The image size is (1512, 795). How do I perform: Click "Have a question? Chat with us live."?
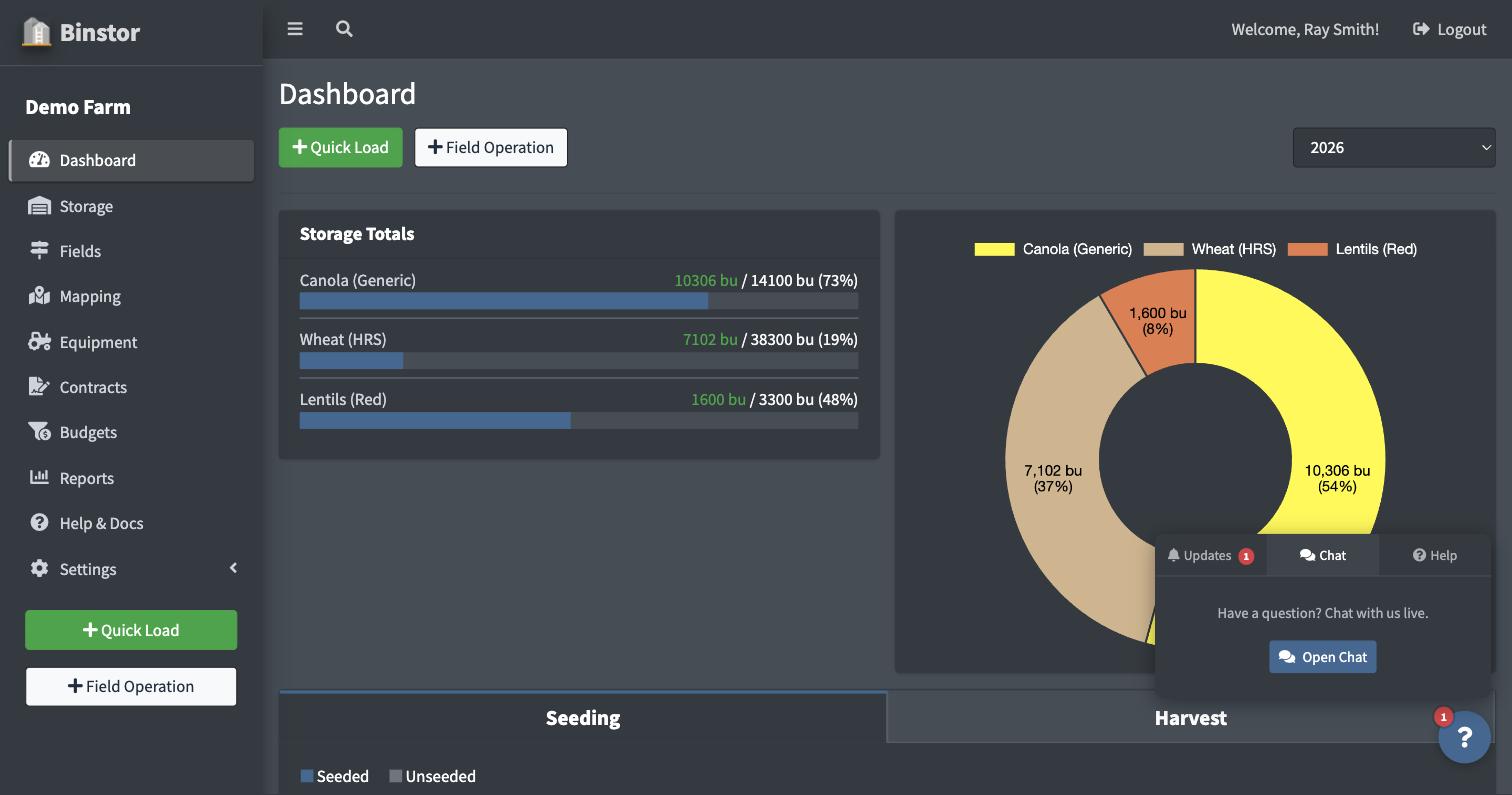pyautogui.click(x=1322, y=613)
